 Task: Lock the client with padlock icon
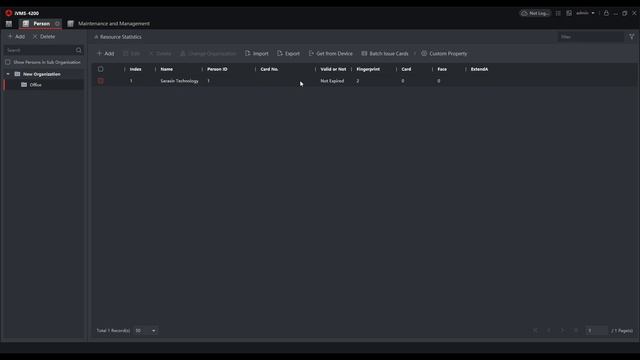[606, 13]
